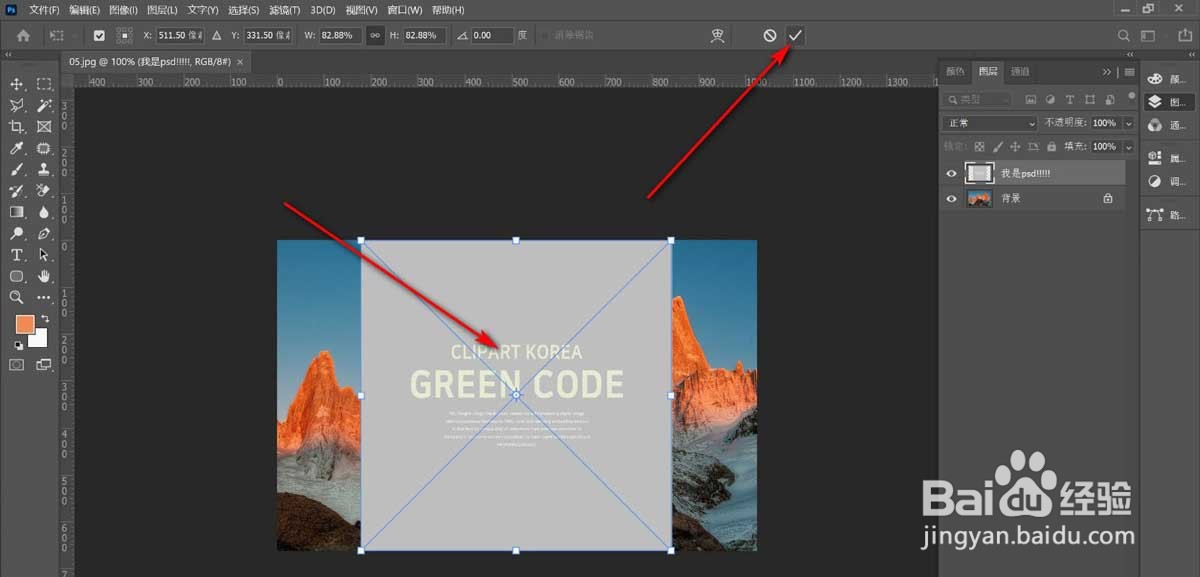Select the Eraser tool
1200x577 pixels.
(x=44, y=190)
